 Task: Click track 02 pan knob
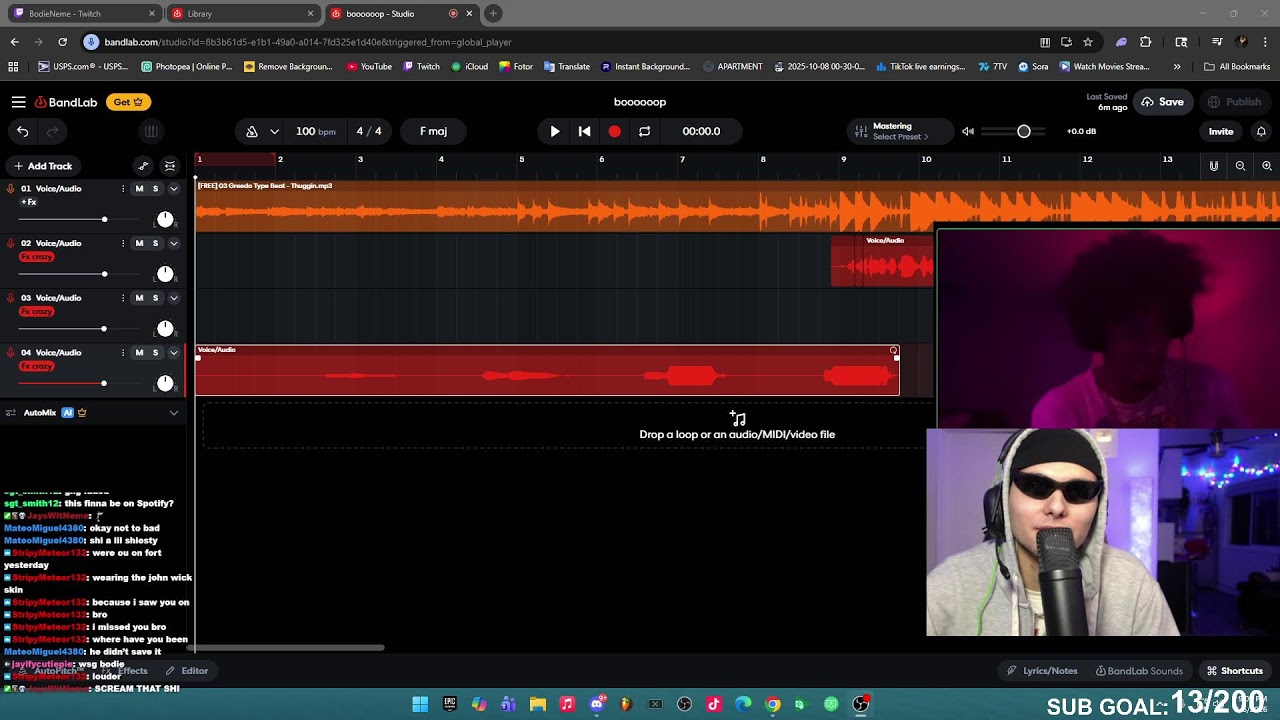(x=165, y=273)
